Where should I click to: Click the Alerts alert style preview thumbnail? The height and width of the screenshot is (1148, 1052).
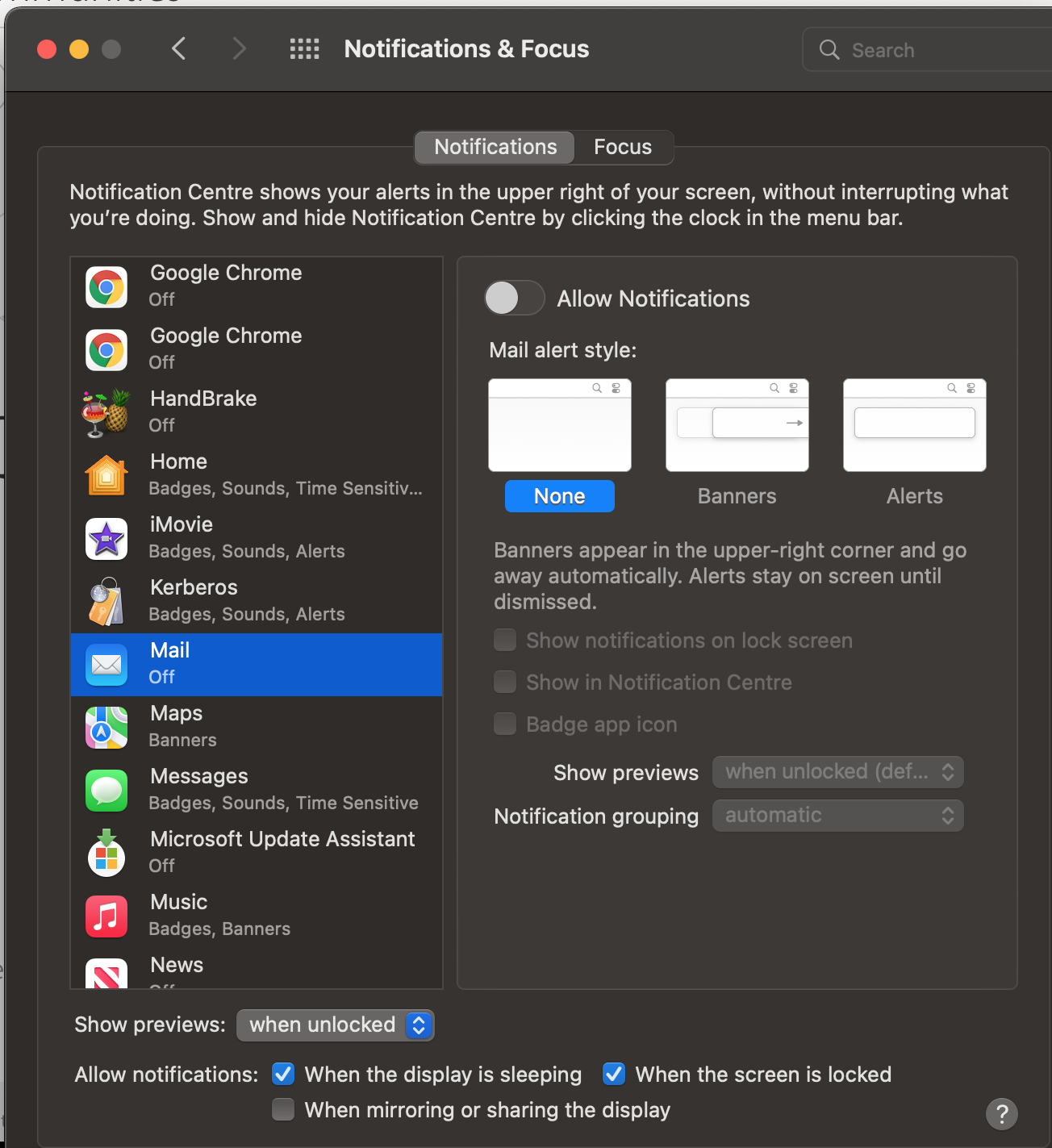click(915, 425)
